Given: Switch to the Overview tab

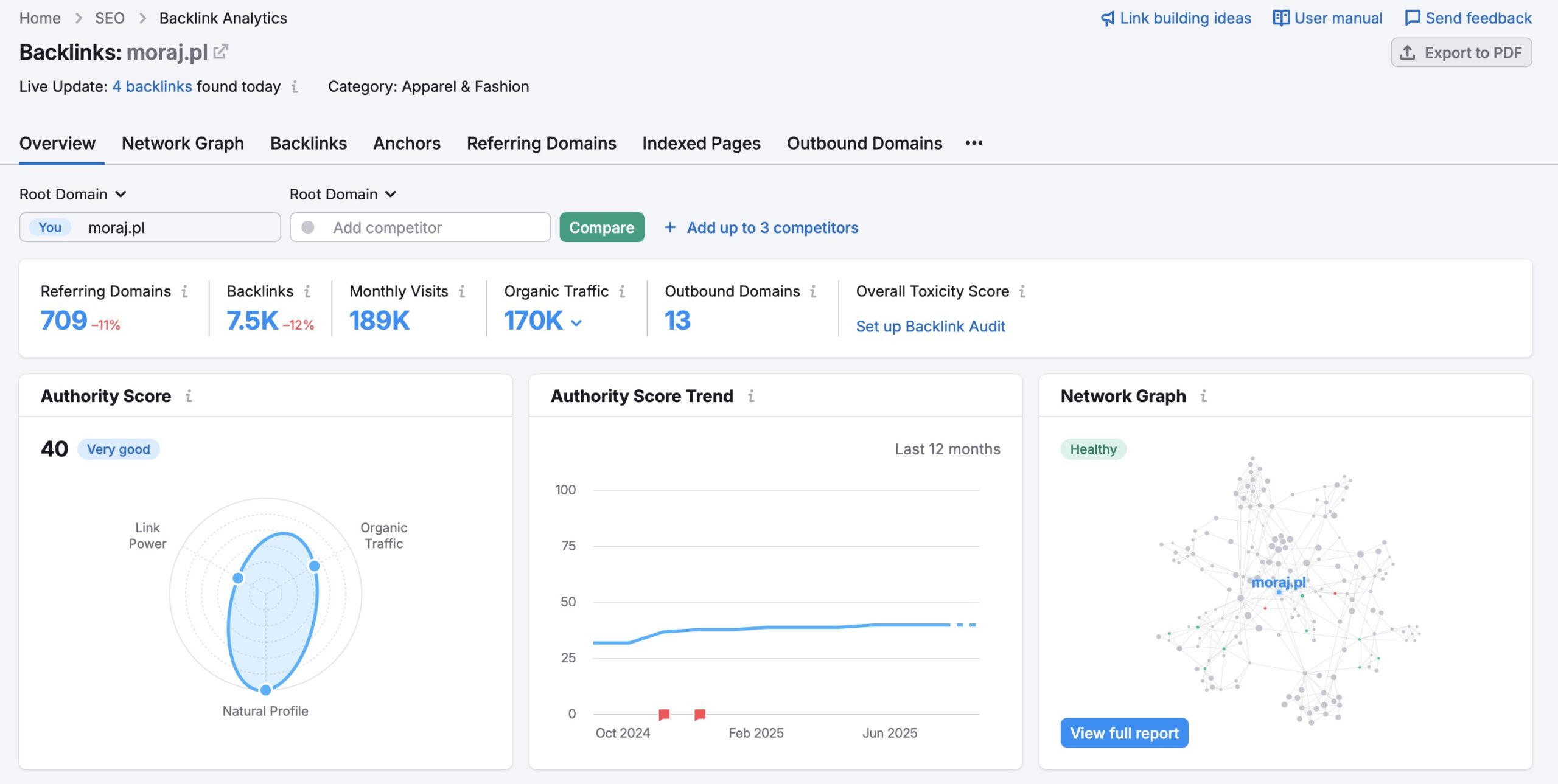Looking at the screenshot, I should pos(57,143).
